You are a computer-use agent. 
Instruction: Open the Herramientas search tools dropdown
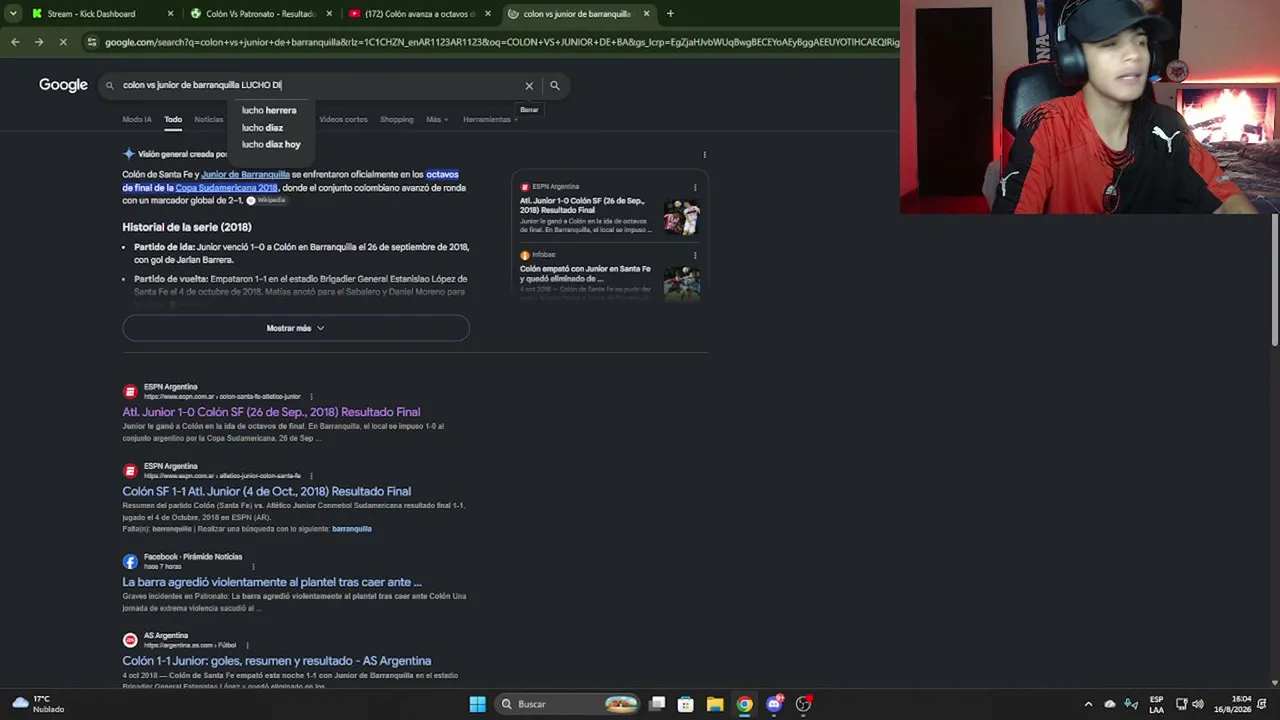[490, 120]
